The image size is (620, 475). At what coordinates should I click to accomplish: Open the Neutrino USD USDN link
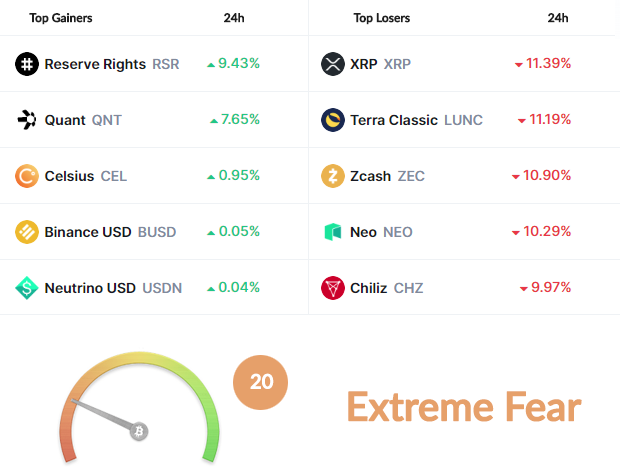point(113,288)
